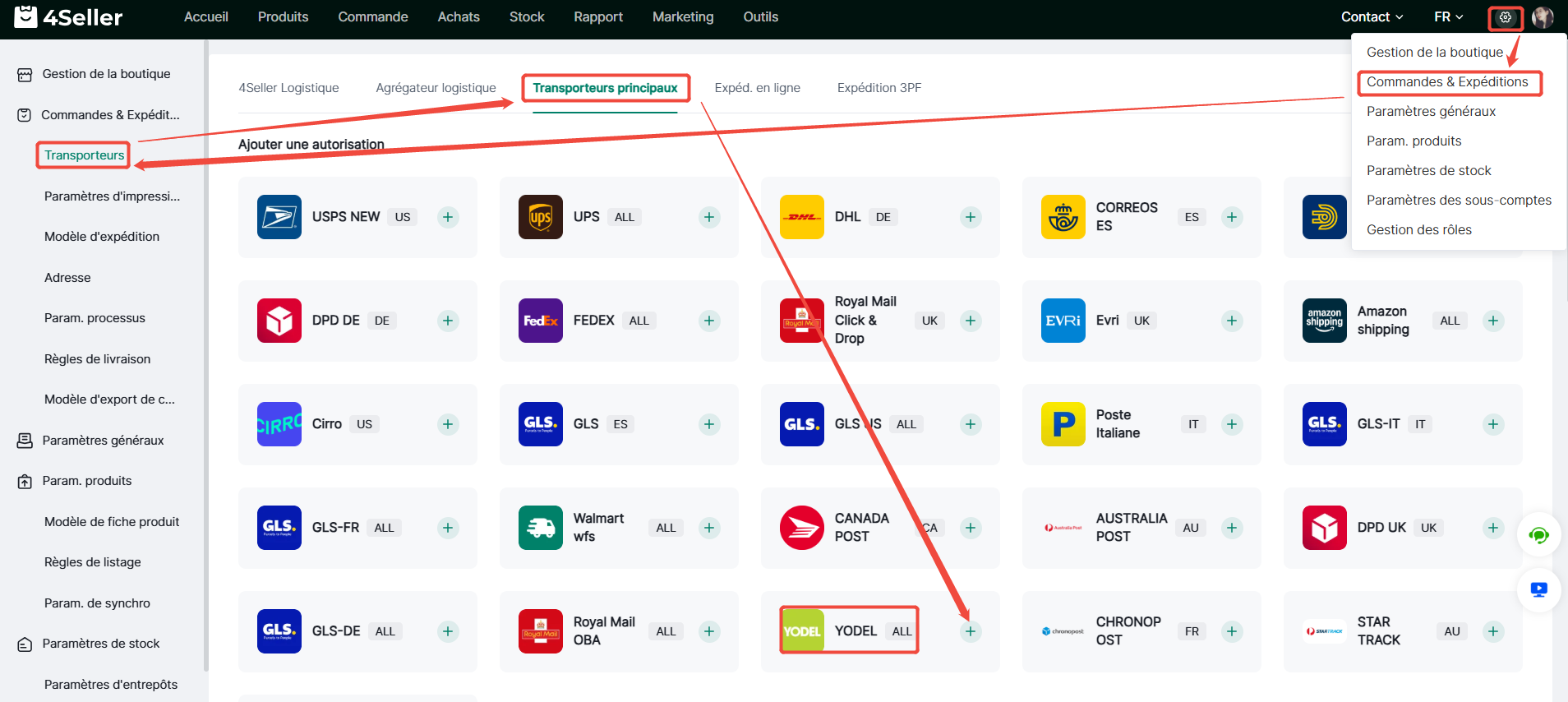Click the 4Seller logo

tap(69, 16)
